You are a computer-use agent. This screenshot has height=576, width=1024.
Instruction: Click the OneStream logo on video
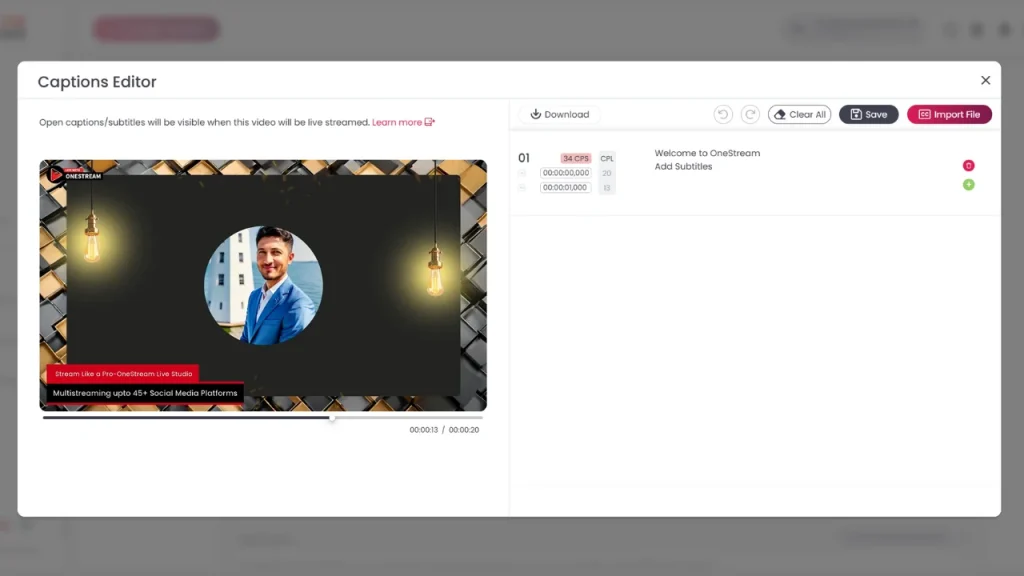click(74, 174)
